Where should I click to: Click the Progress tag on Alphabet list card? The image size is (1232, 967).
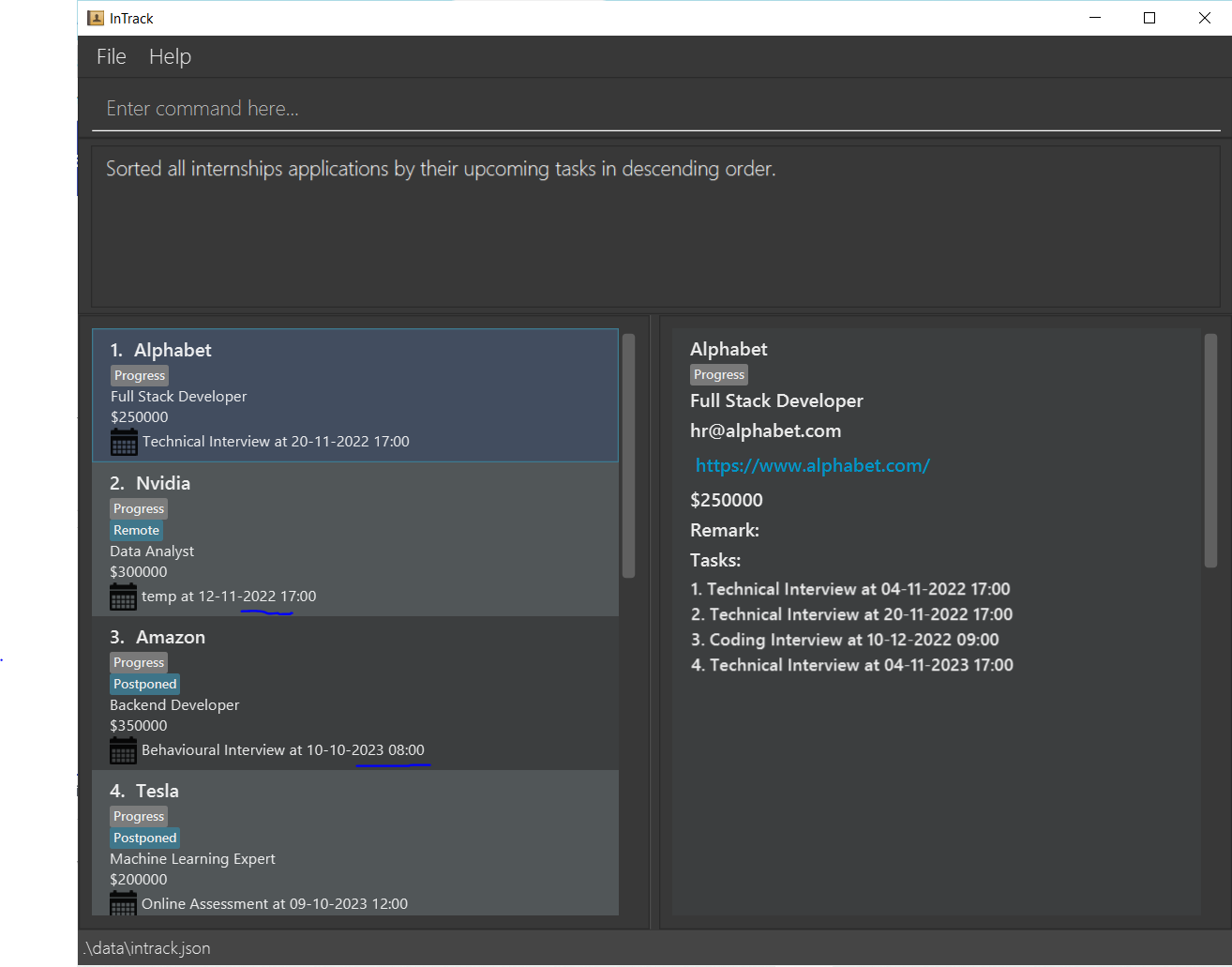140,375
